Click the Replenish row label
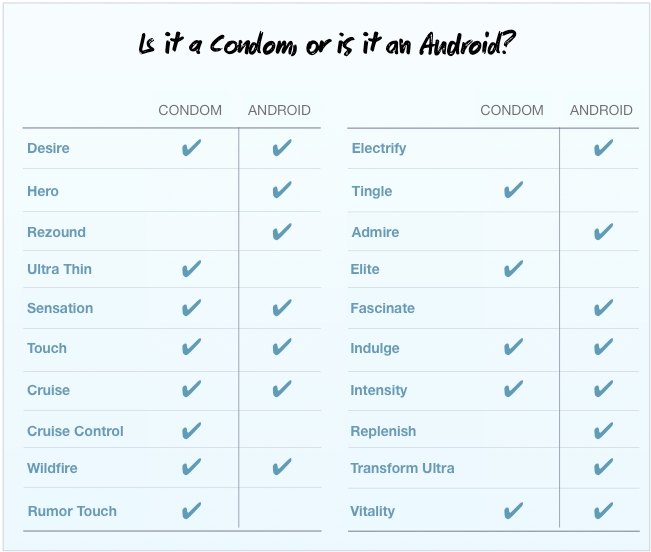This screenshot has height=552, width=651. point(383,431)
